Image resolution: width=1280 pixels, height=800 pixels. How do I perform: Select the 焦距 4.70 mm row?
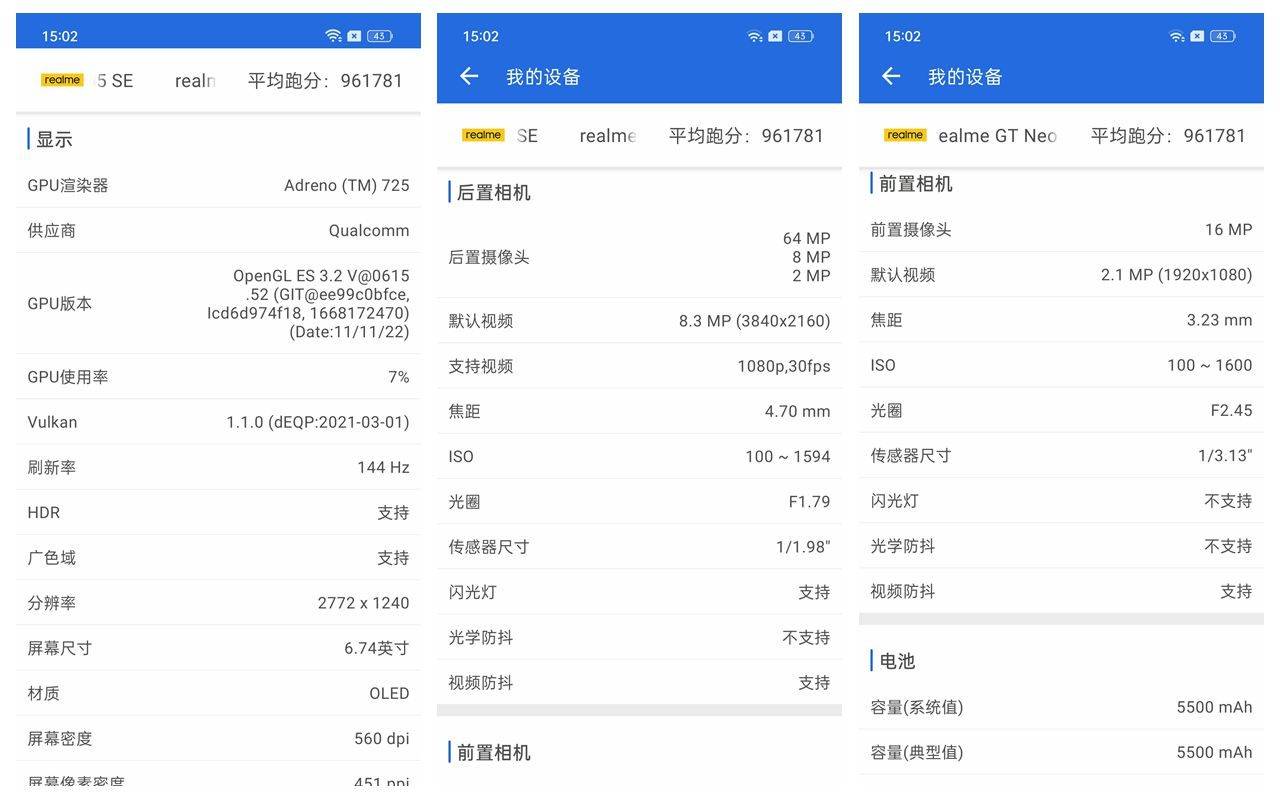point(639,411)
